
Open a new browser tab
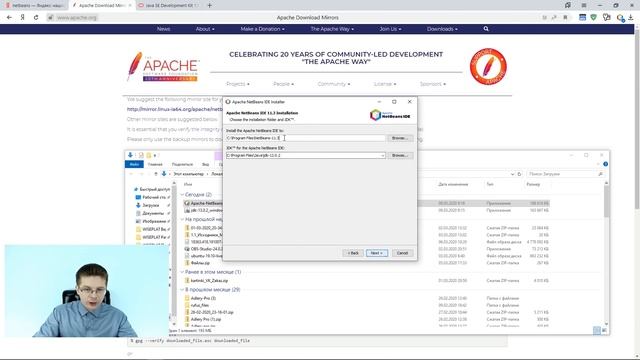[209, 5]
